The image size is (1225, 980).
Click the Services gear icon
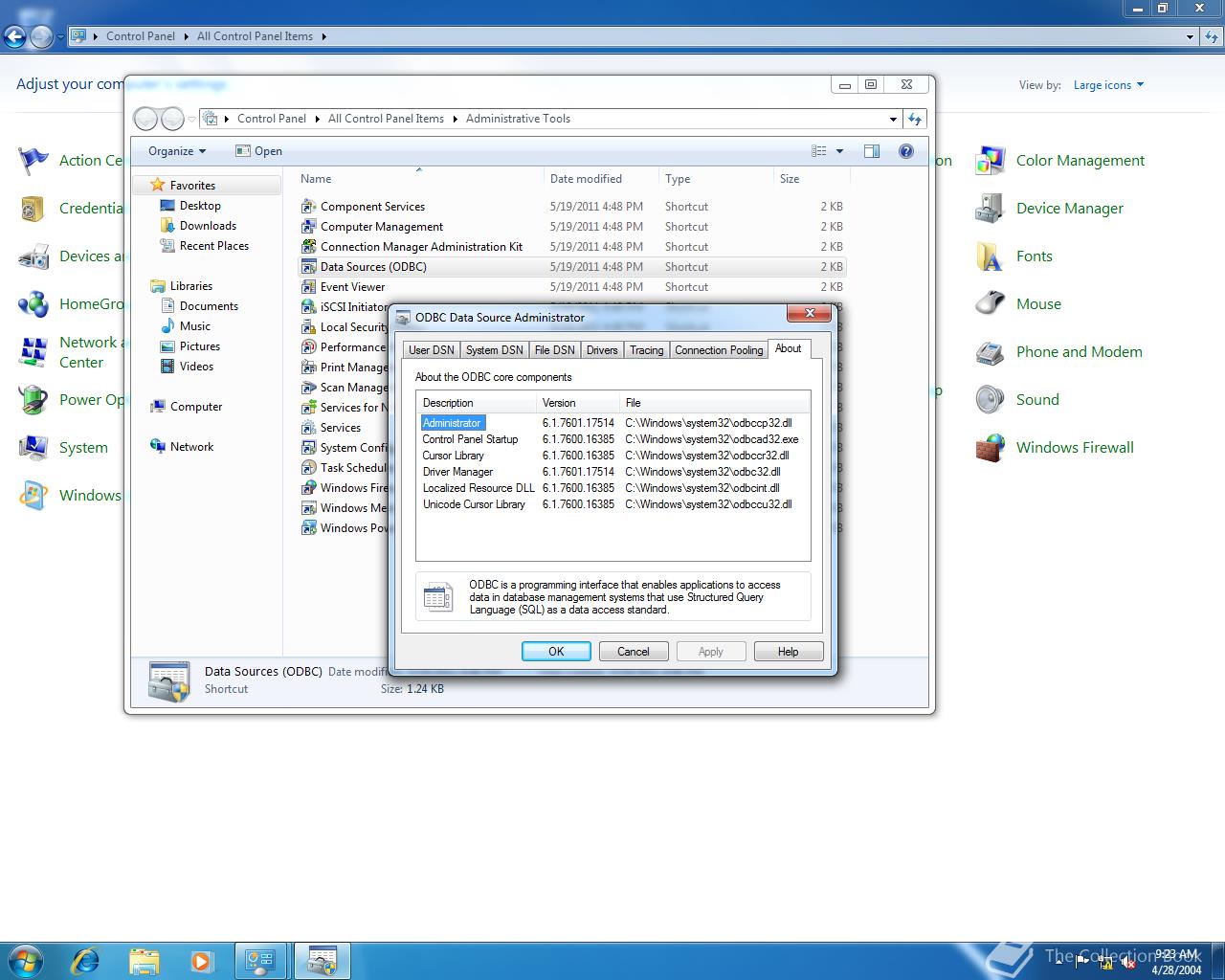309,428
